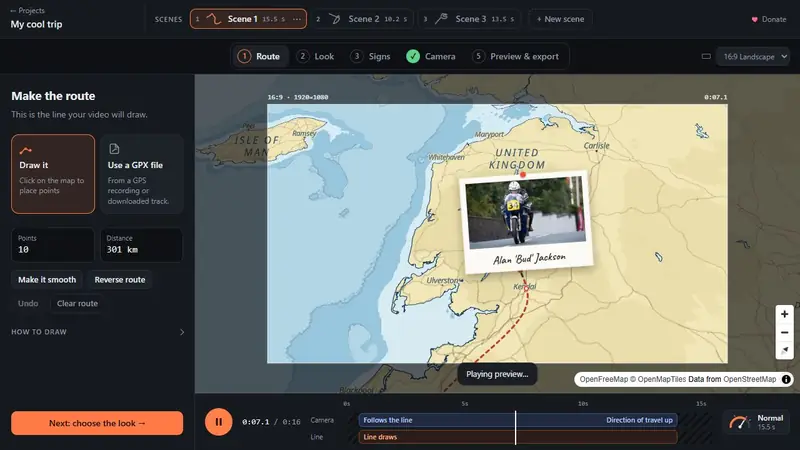Add a new scene
The width and height of the screenshot is (800, 450).
[x=560, y=19]
